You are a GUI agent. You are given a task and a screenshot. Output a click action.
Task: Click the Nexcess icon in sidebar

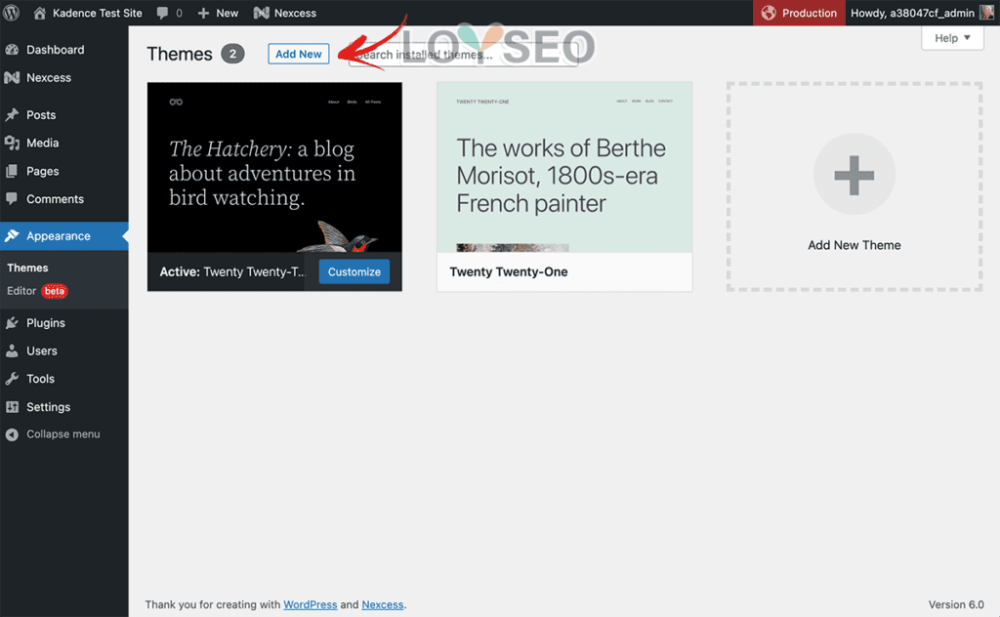point(12,78)
